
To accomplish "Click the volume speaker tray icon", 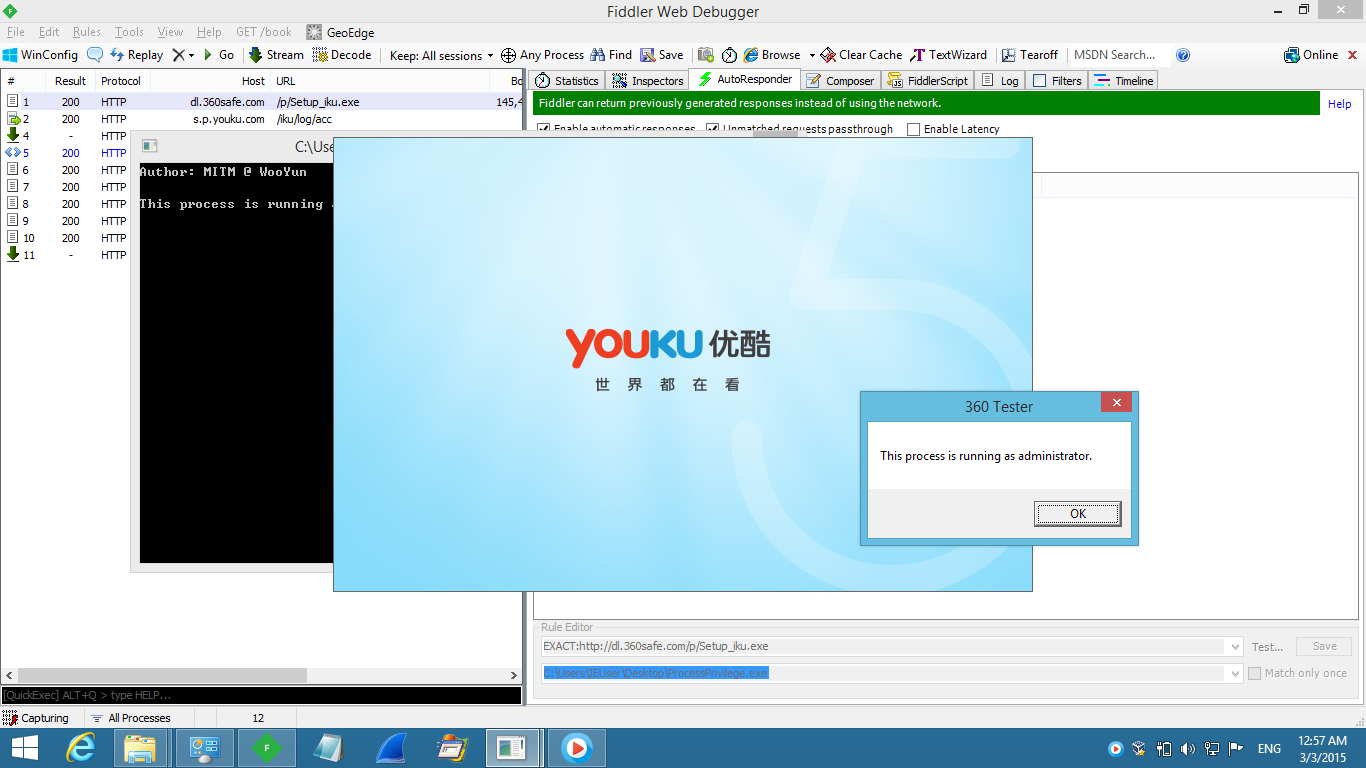I will 1188,749.
